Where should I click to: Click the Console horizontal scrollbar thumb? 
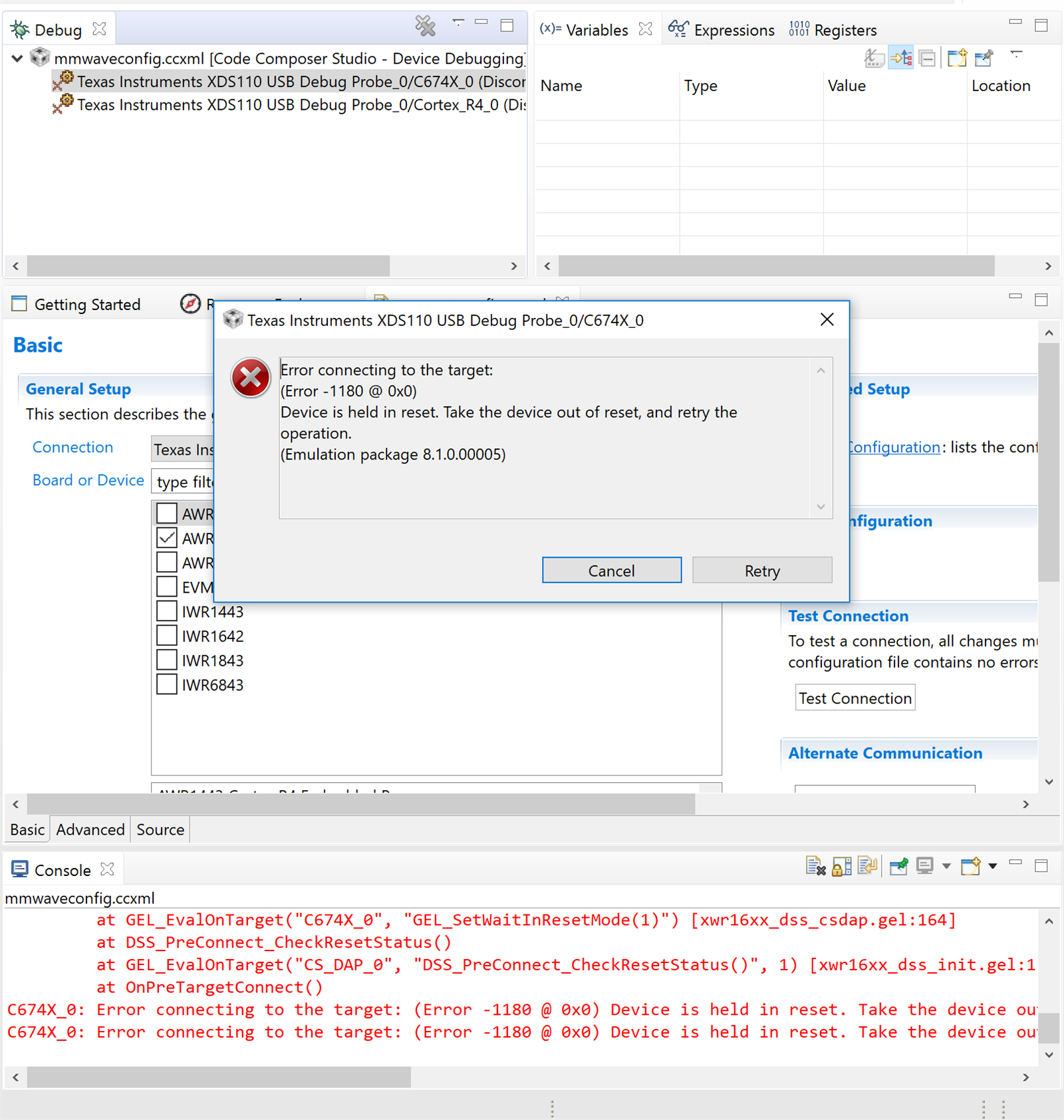coord(219,1077)
